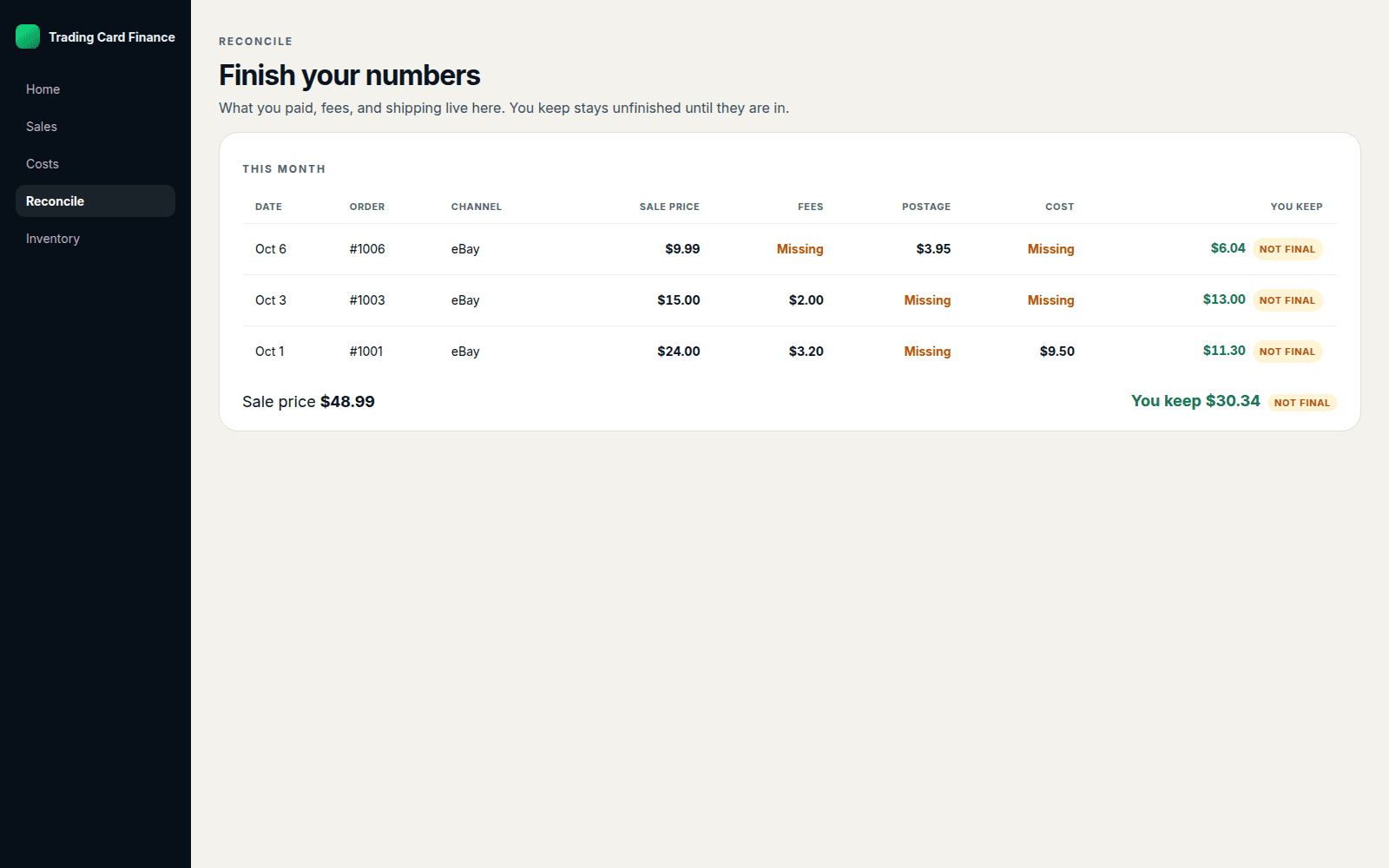Click eBay channel in the #1003 row
Screen dimensions: 1389x868
pos(465,300)
